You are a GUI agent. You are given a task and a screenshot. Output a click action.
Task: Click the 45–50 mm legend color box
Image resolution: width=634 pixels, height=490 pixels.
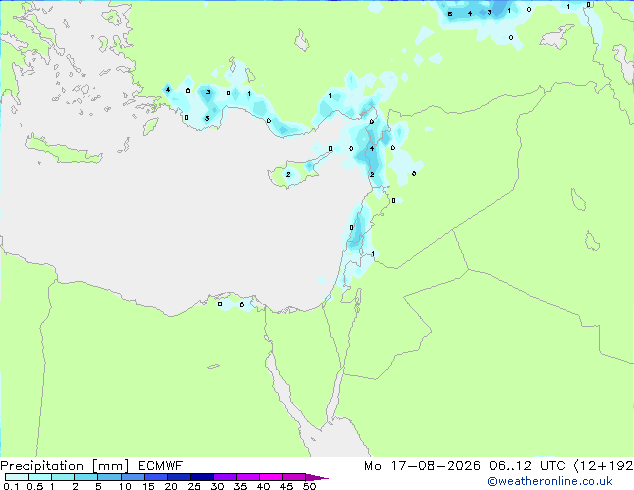[294, 477]
